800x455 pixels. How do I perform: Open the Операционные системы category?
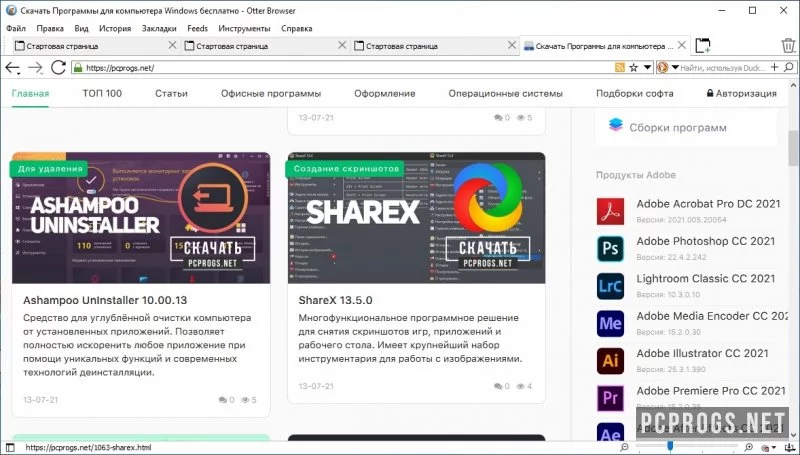pos(506,93)
